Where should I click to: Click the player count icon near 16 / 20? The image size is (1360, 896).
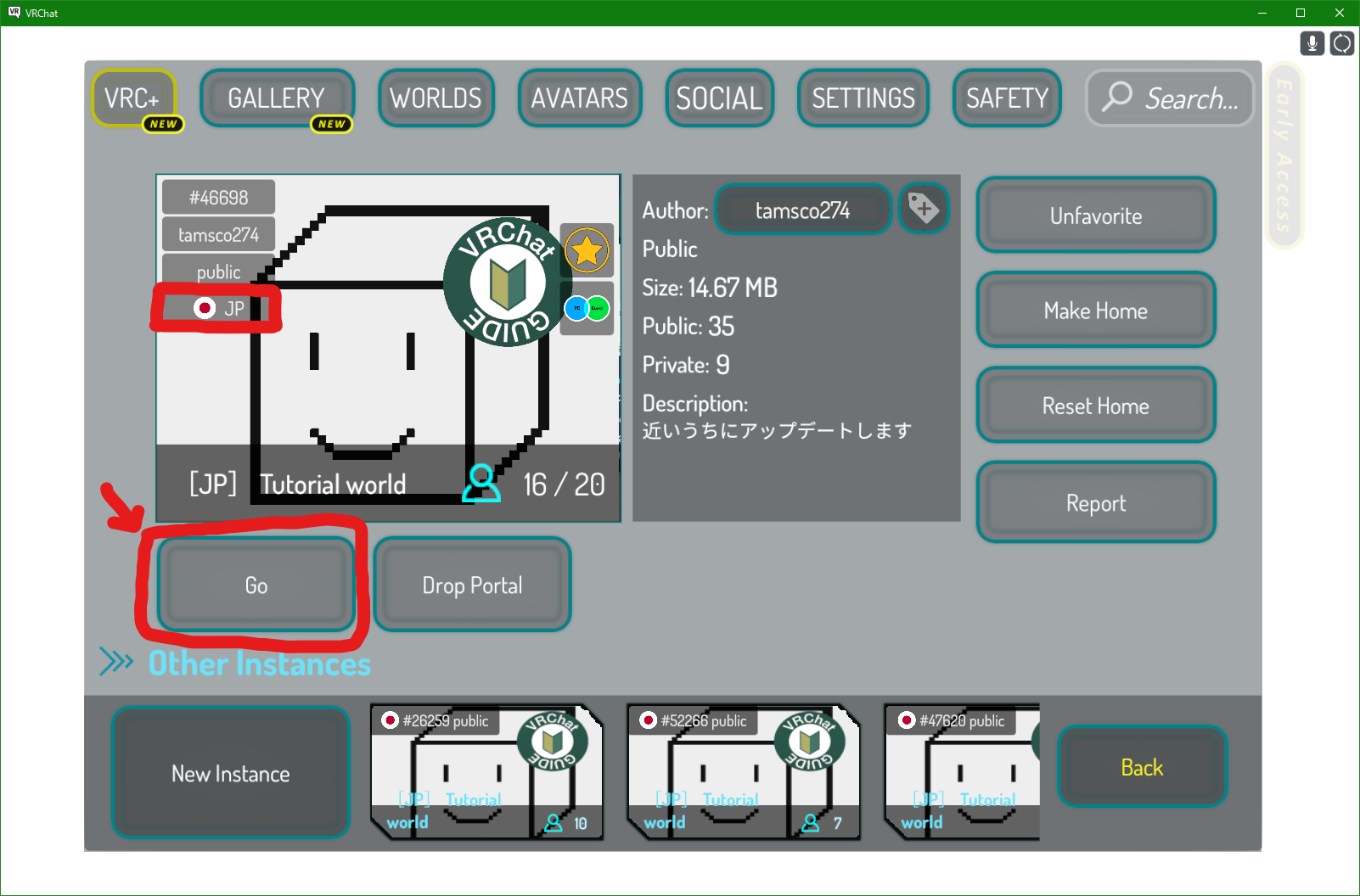481,483
